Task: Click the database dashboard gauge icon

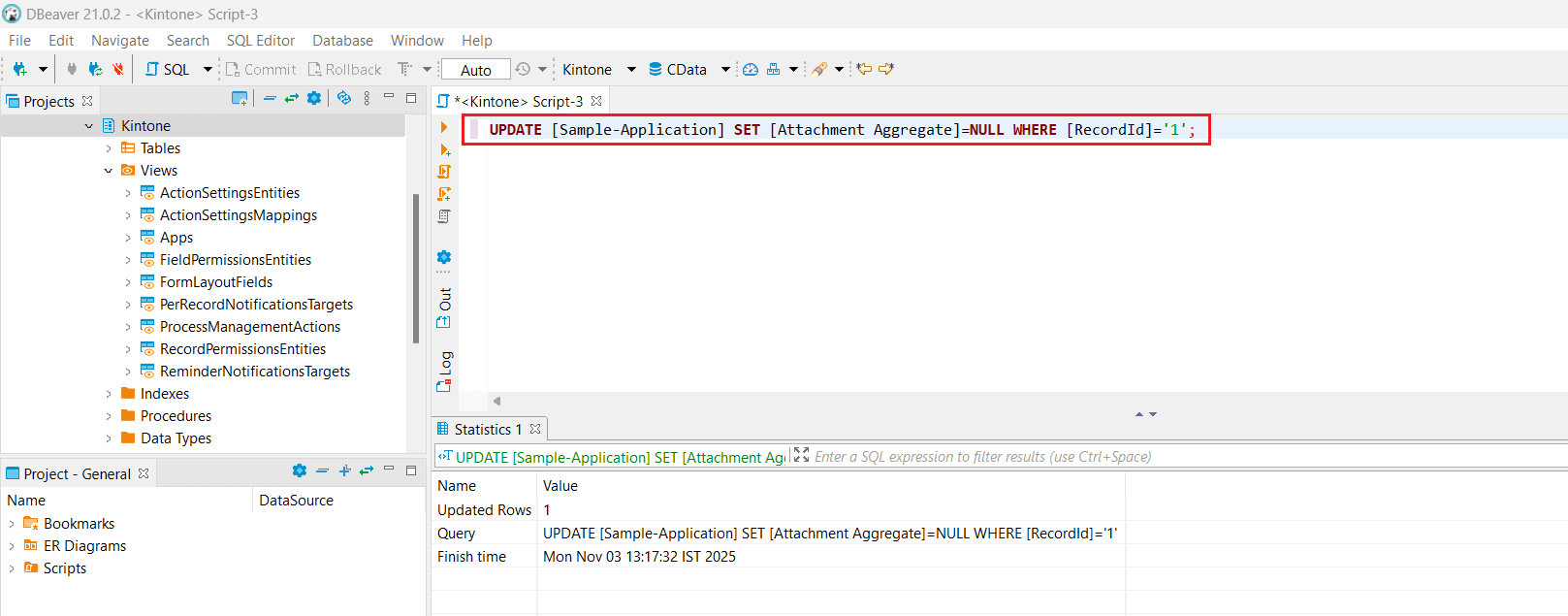Action: pyautogui.click(x=751, y=69)
